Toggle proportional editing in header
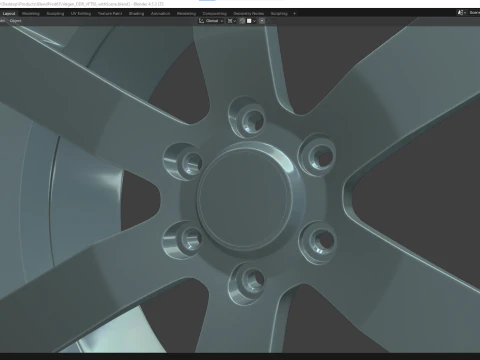The image size is (480, 360). point(262,21)
